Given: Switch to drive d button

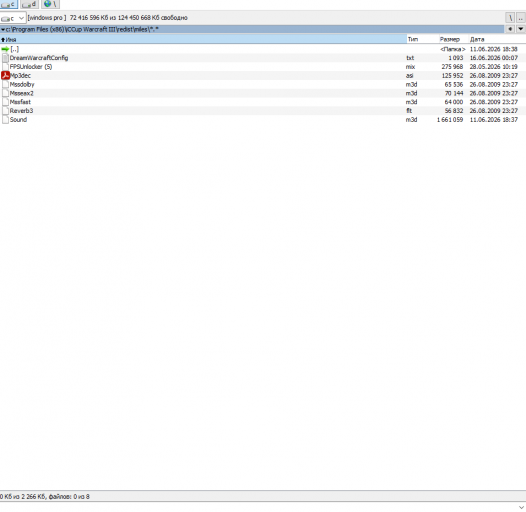Looking at the screenshot, I should [30, 4].
